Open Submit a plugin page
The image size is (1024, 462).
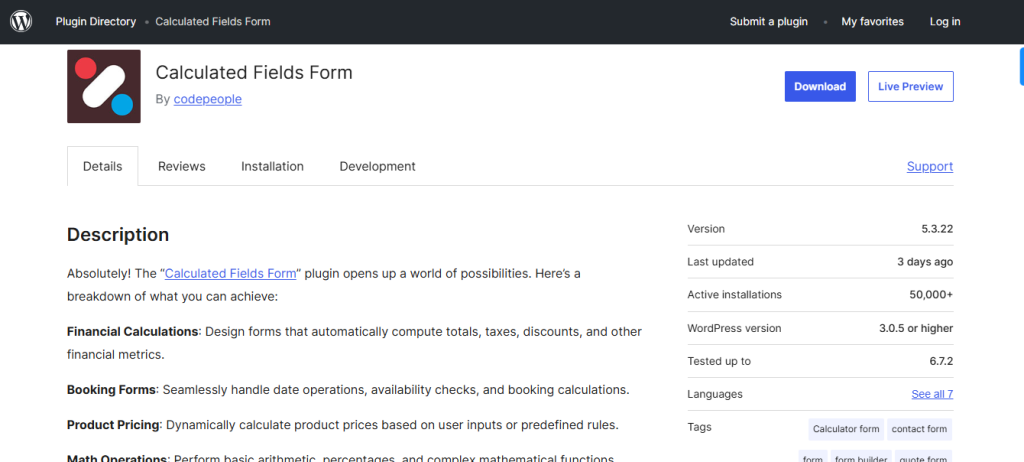point(769,22)
